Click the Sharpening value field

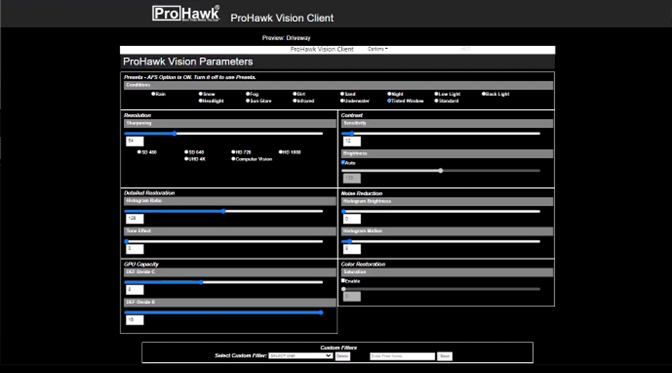pos(135,141)
